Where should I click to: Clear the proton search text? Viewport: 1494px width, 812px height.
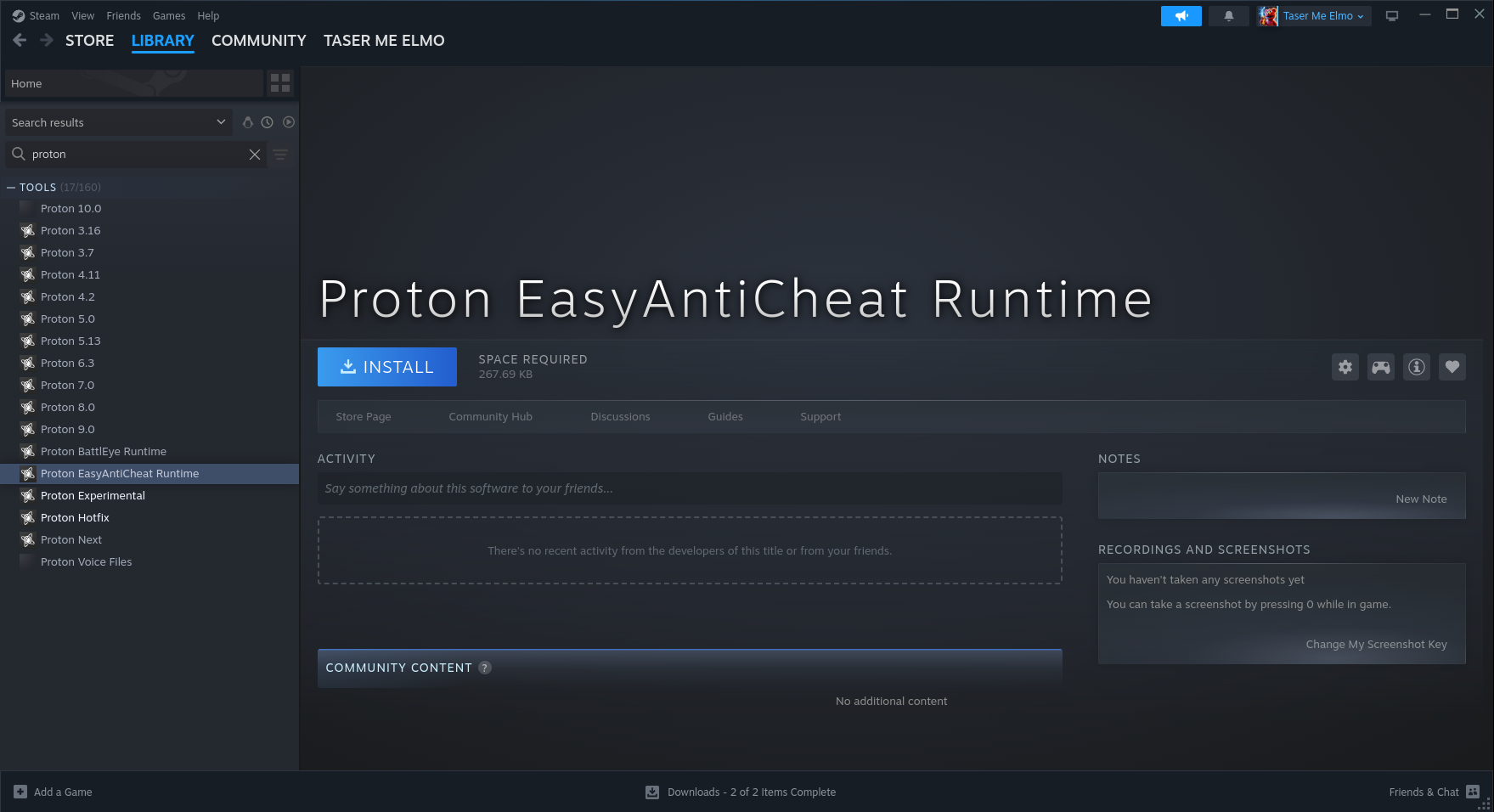[x=255, y=155]
